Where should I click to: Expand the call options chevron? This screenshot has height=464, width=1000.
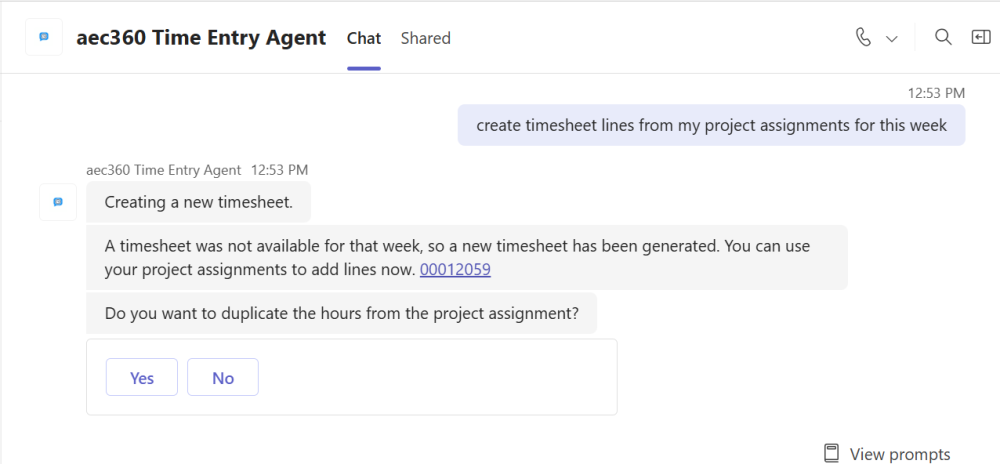[x=892, y=38]
